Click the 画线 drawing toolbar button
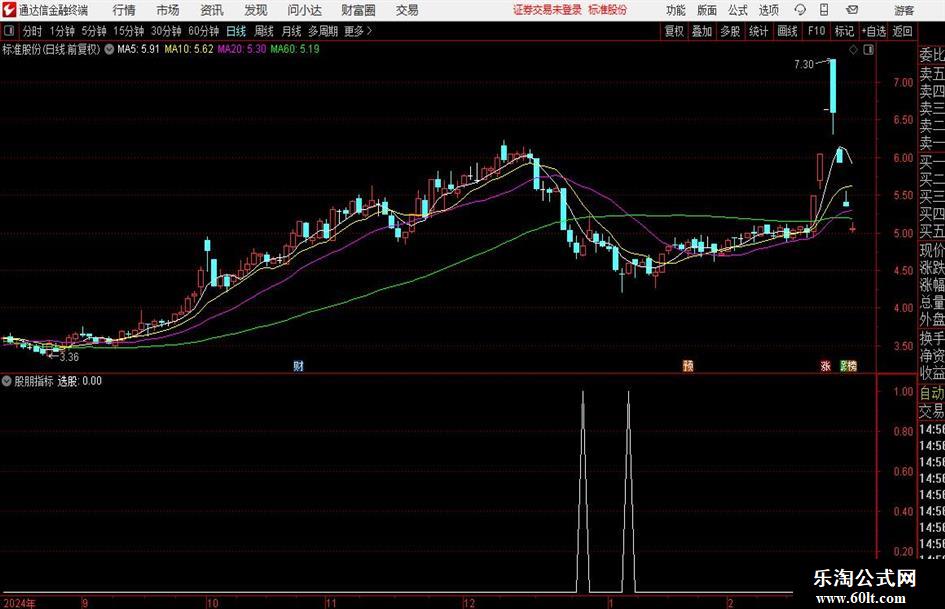 click(x=788, y=31)
